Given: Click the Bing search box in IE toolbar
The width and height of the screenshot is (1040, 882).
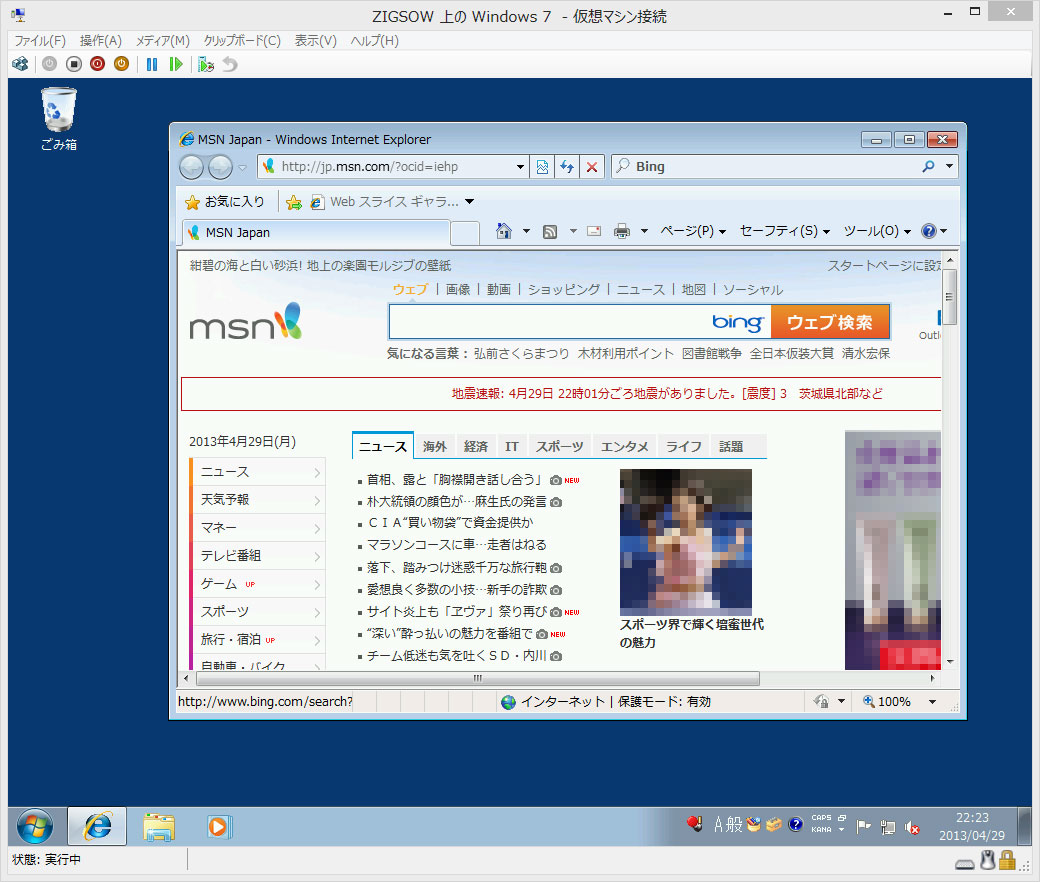Looking at the screenshot, I should coord(763,166).
